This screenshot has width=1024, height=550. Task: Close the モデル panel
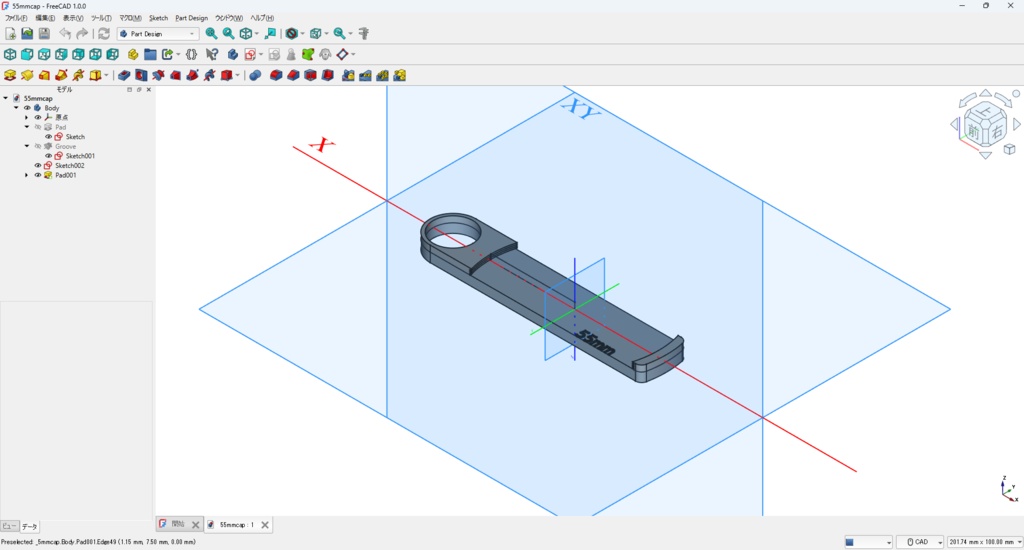[x=149, y=89]
